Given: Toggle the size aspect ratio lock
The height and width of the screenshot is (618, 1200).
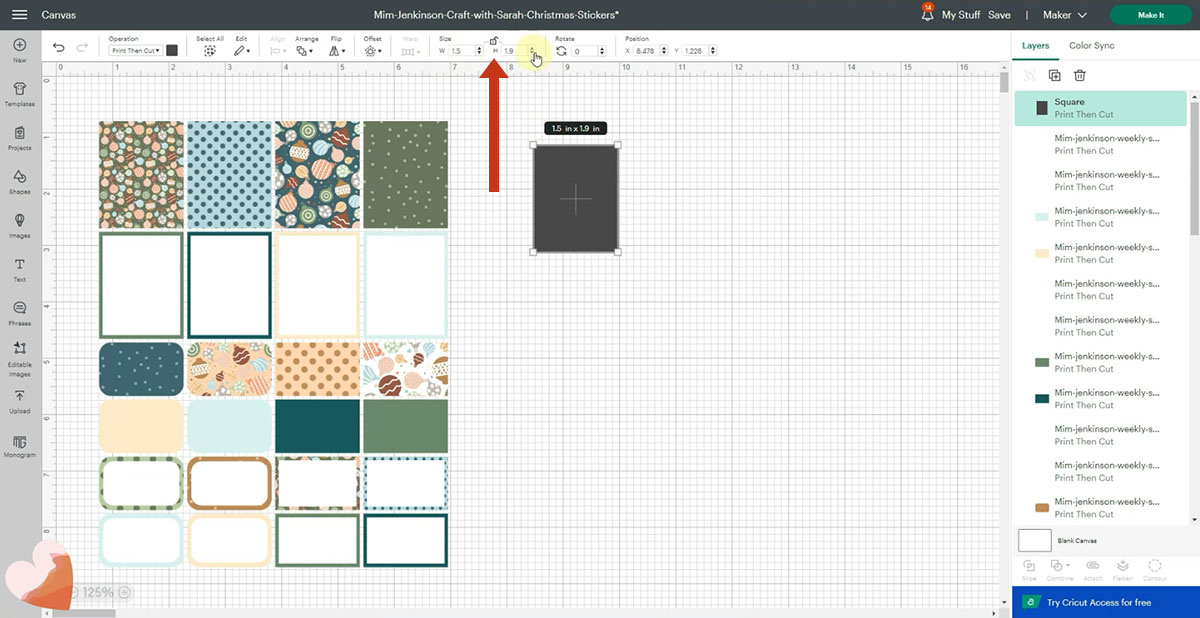Looking at the screenshot, I should pos(494,40).
